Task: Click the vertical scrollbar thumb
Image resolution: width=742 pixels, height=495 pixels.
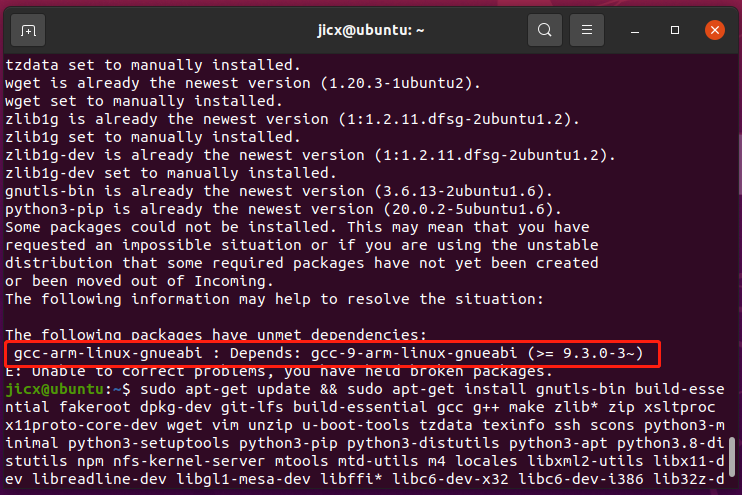Action: [x=732, y=456]
